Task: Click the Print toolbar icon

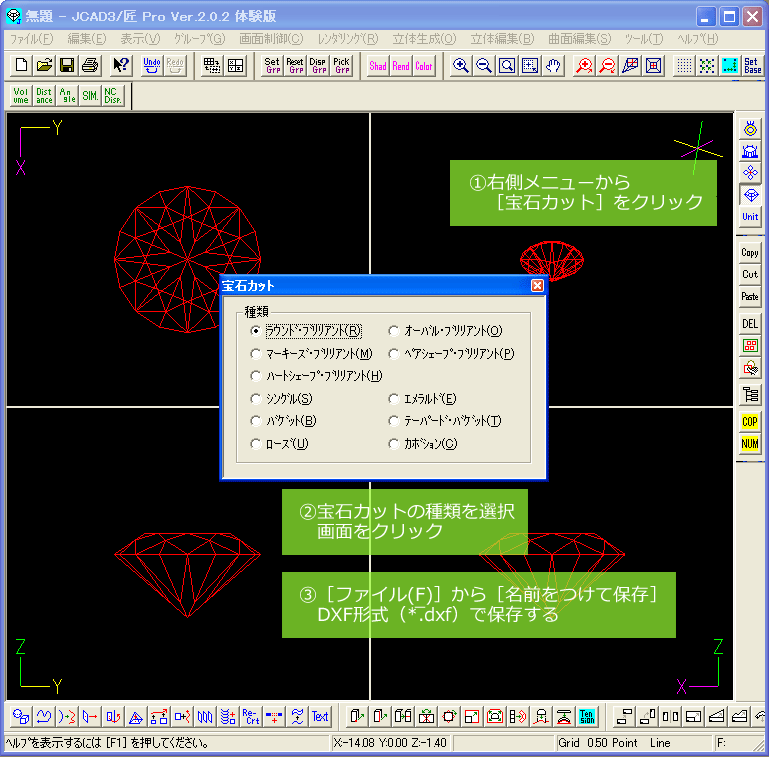Action: (90, 66)
